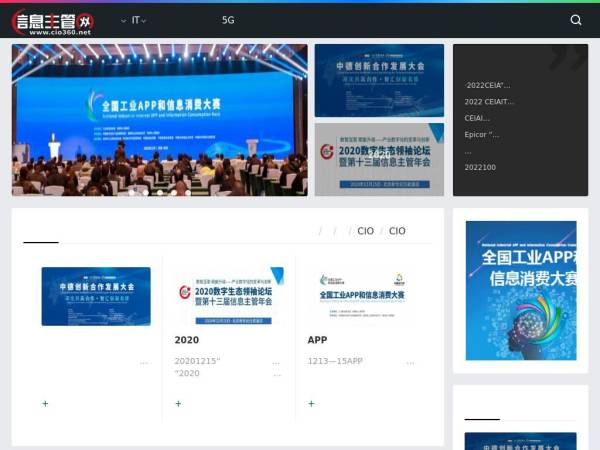The height and width of the screenshot is (450, 600).
Task: Open the 中德创新合作发展大会 banner beside carousel
Action: (x=379, y=80)
